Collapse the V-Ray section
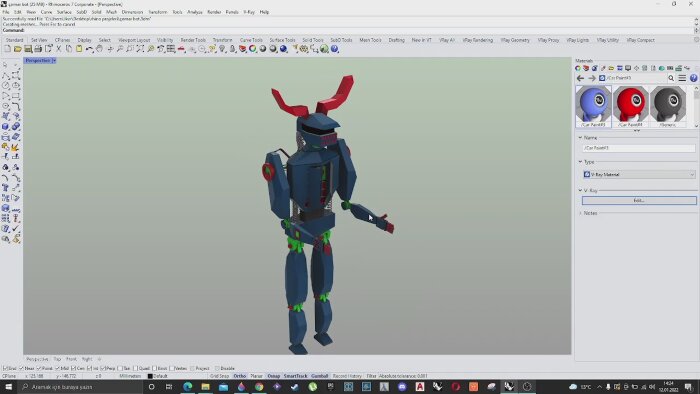Viewport: 700px width, 394px height. 580,191
